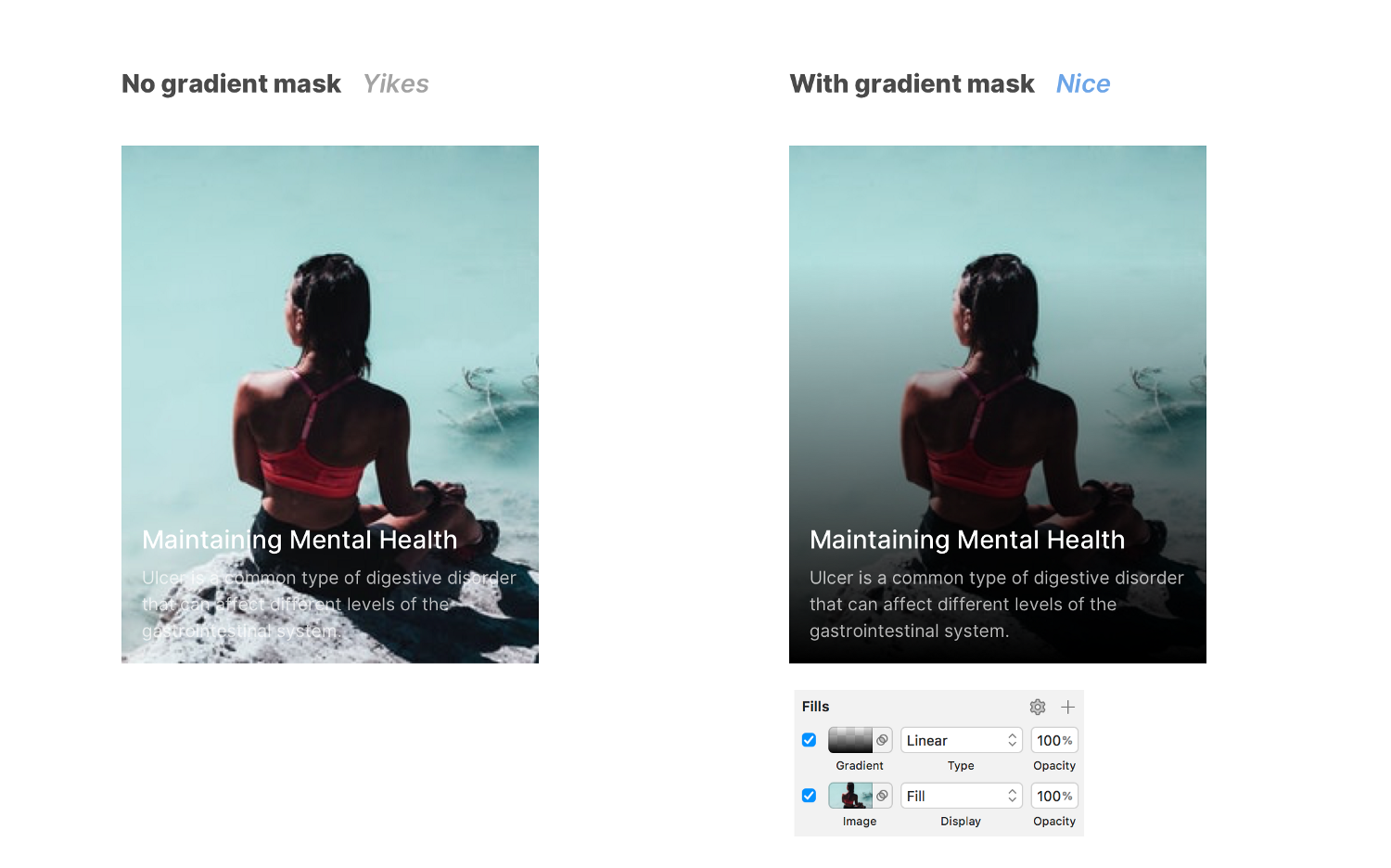Click the blue 'Nice' label
The width and height of the screenshot is (1391, 868).
coord(1083,84)
